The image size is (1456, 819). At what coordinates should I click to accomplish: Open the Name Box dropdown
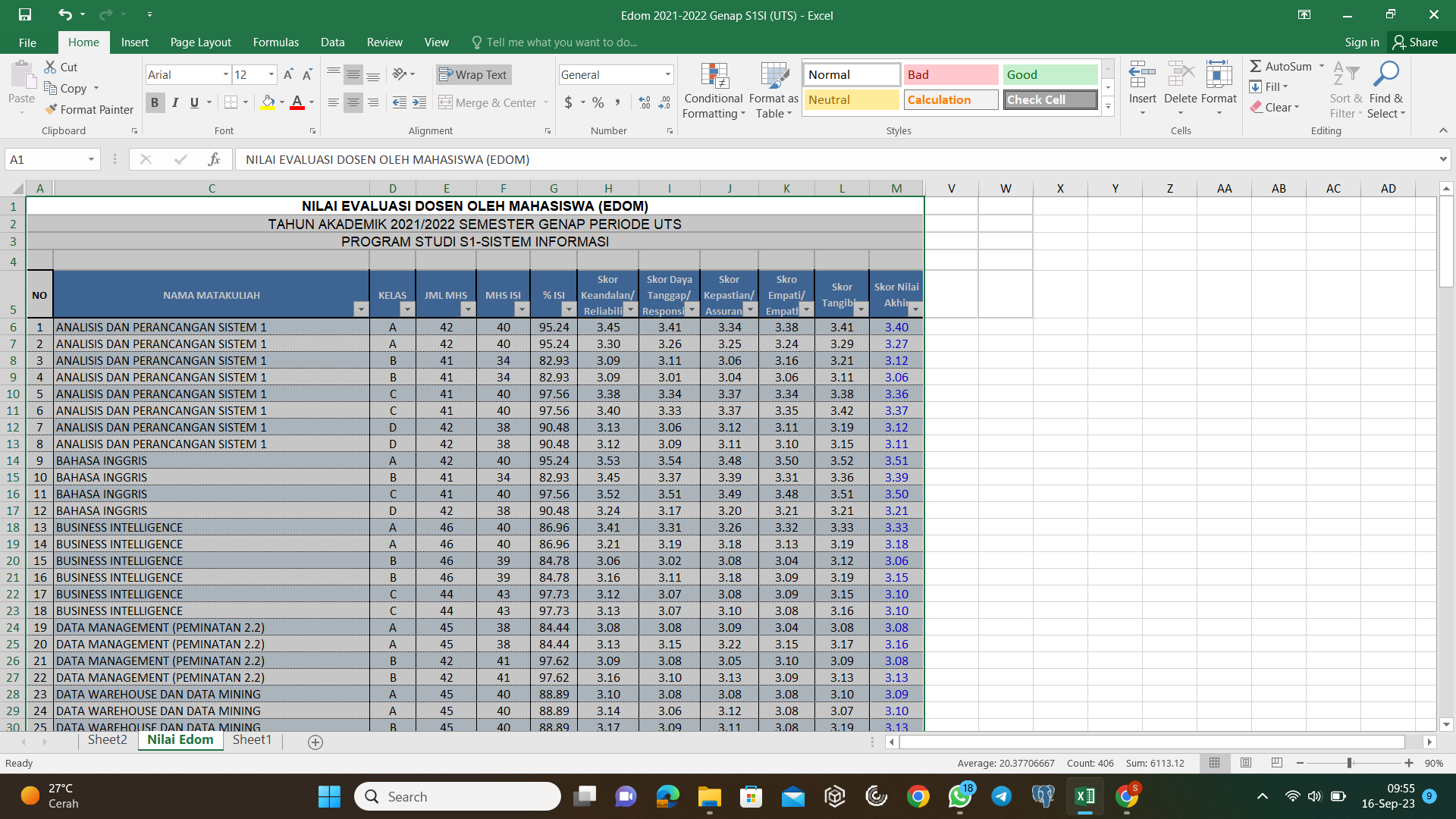tap(91, 159)
